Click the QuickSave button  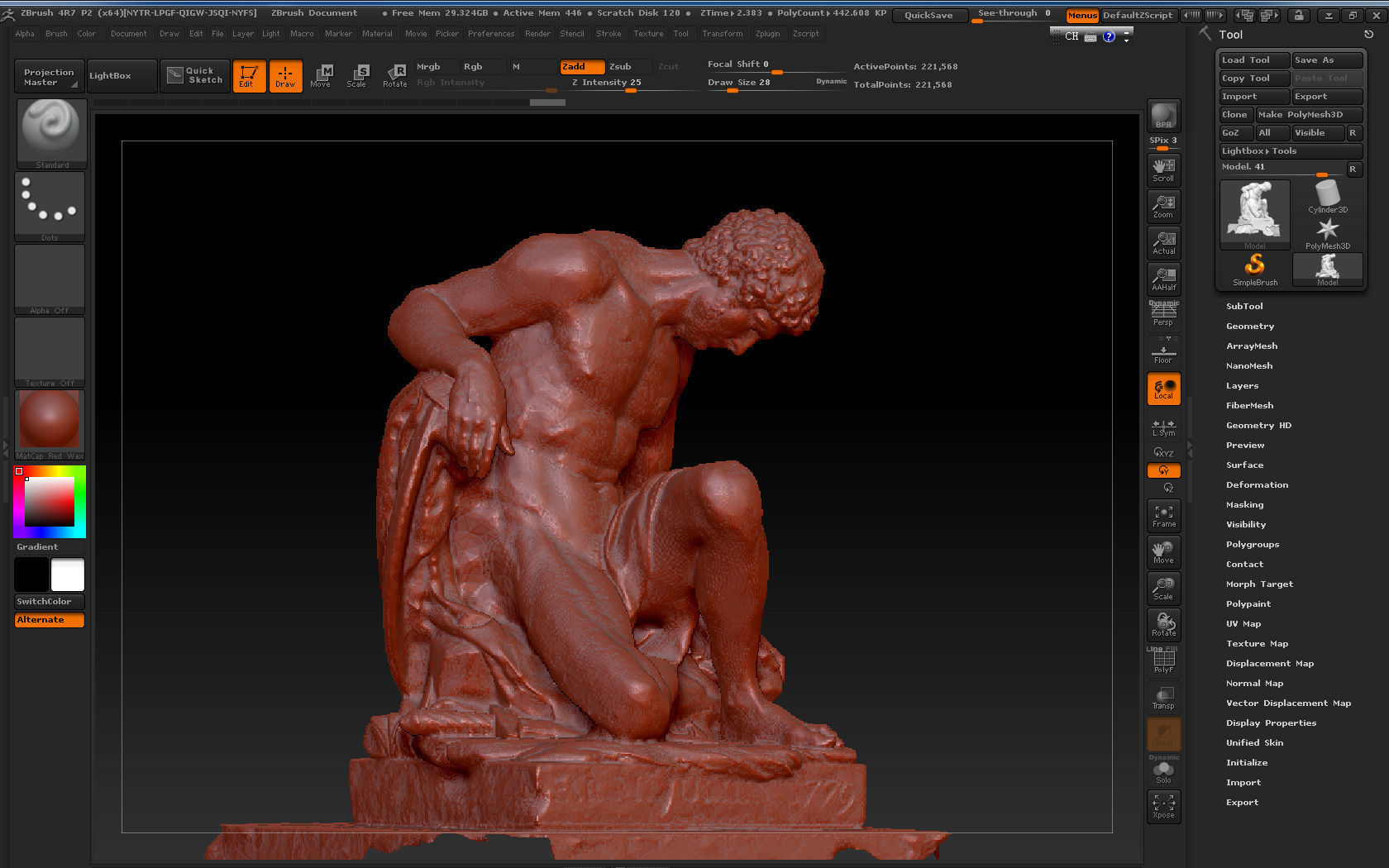(x=928, y=15)
